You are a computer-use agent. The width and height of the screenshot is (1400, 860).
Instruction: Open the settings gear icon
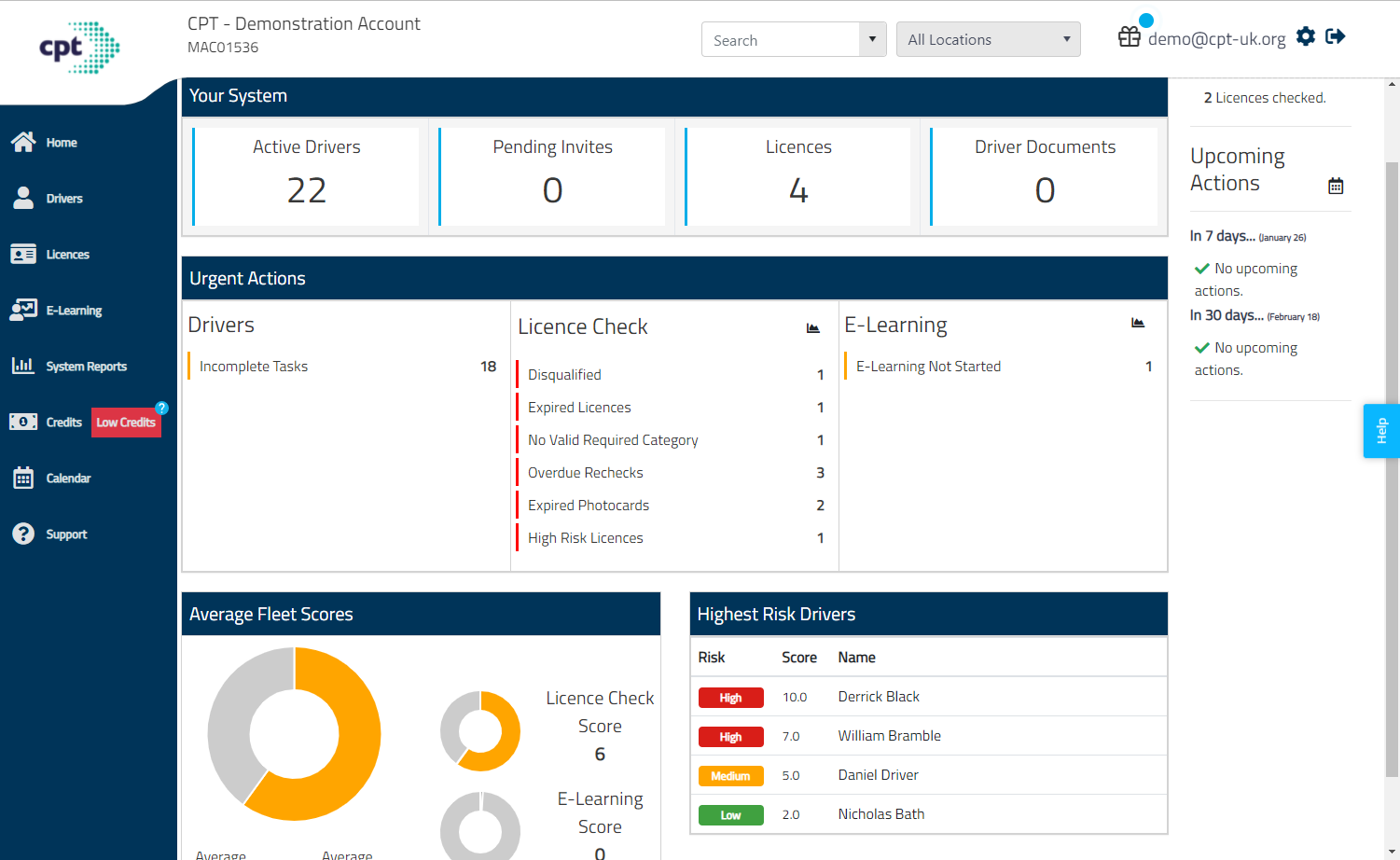coord(1306,36)
